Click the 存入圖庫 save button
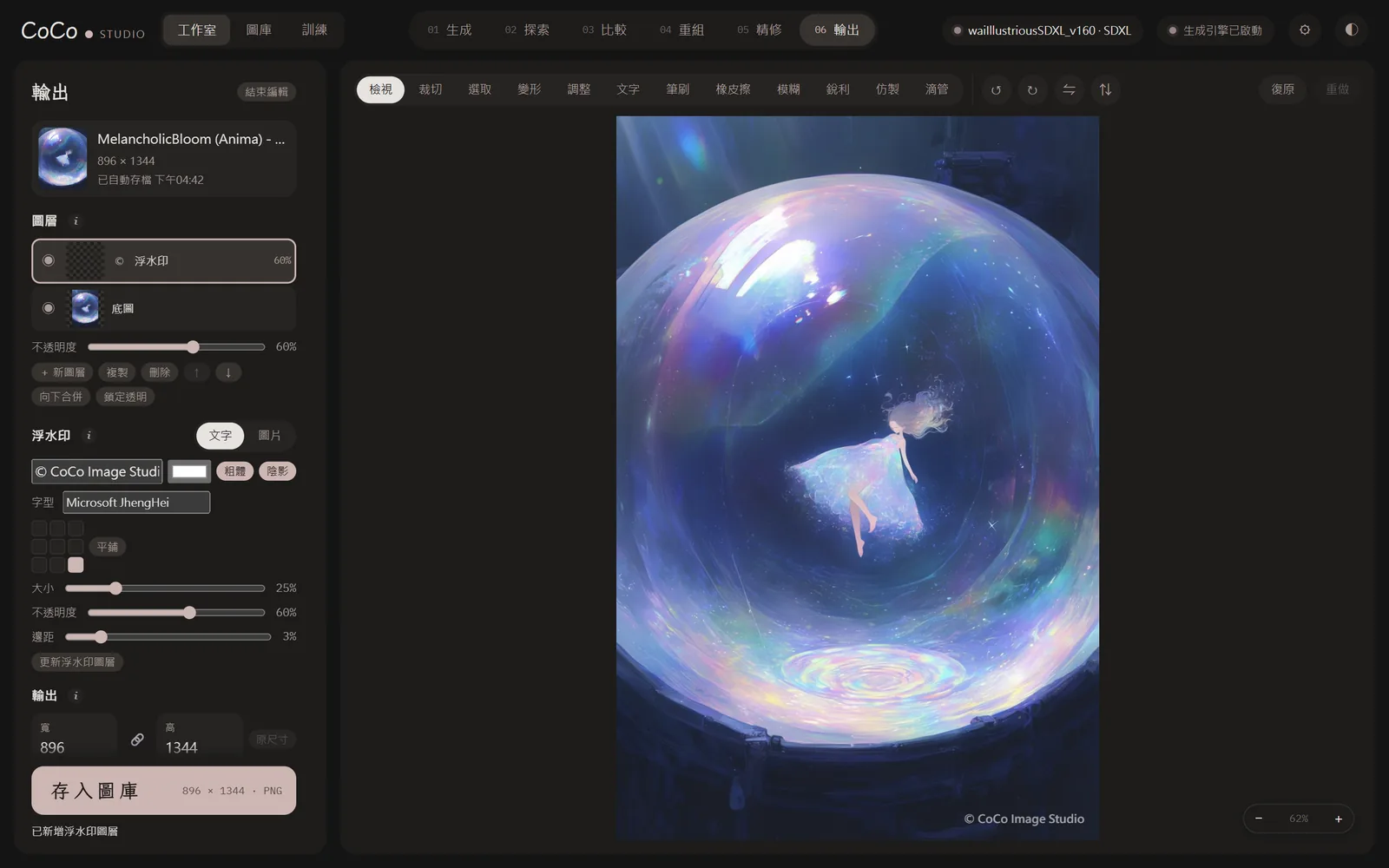 164,791
